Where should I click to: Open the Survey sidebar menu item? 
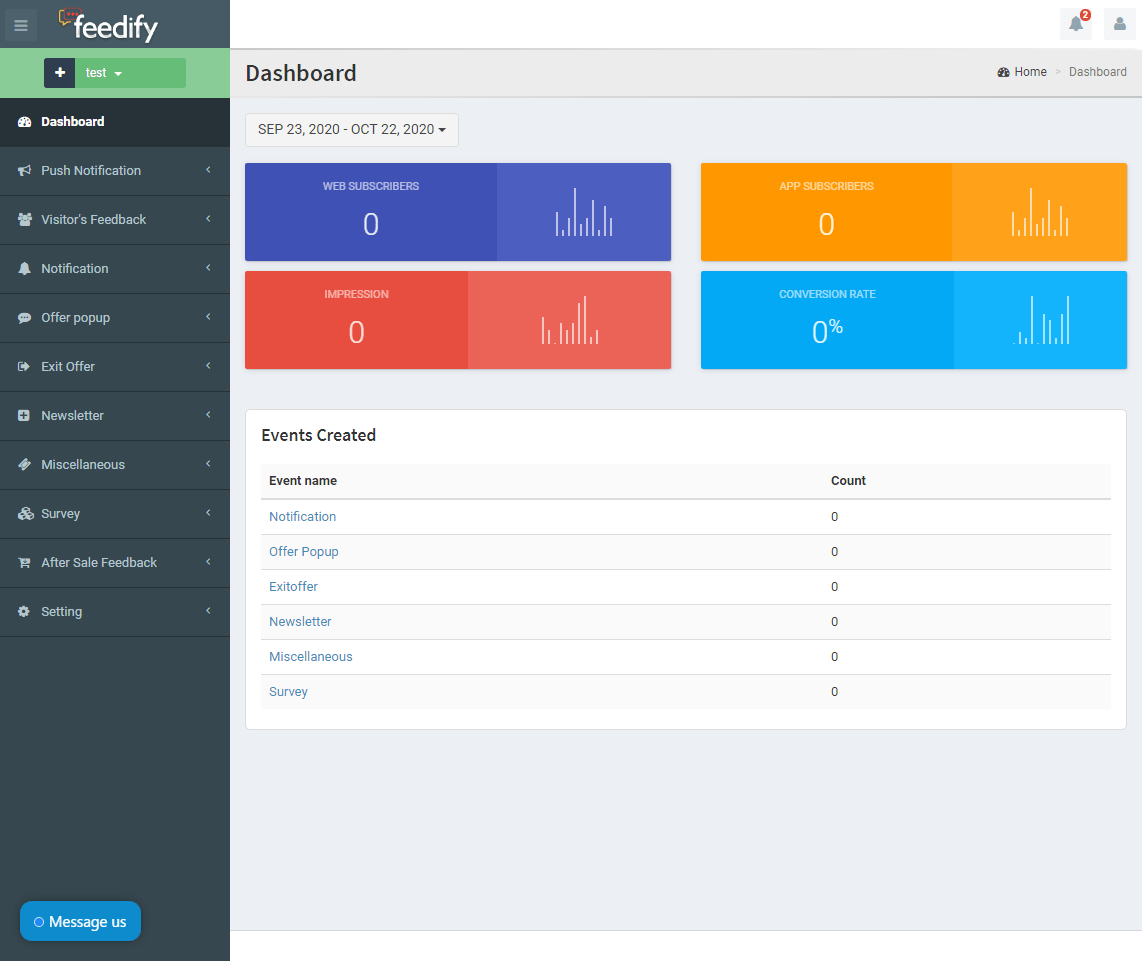61,514
